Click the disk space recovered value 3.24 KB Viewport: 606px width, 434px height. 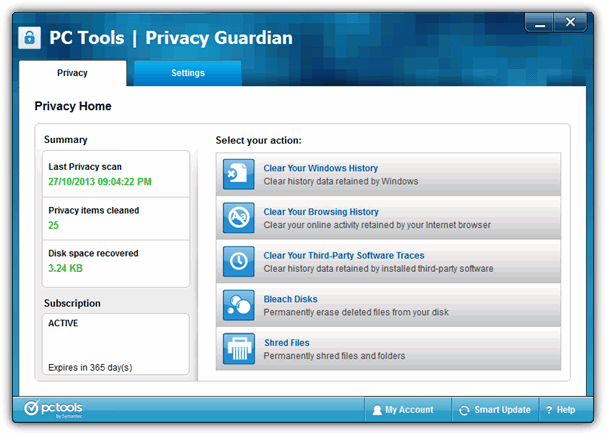pyautogui.click(x=65, y=268)
